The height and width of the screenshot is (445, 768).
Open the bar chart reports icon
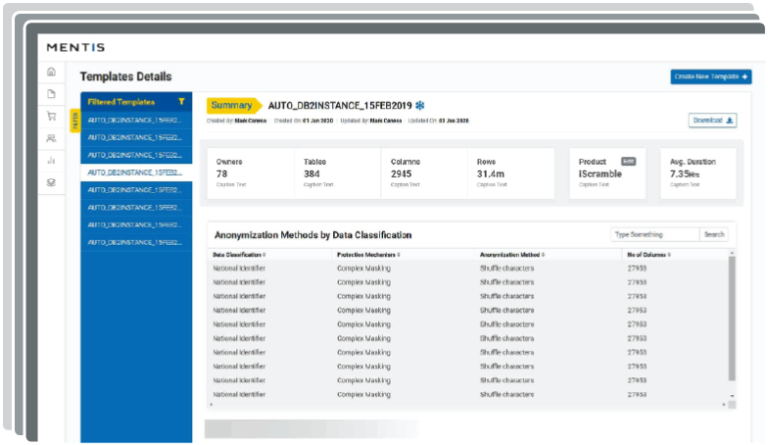point(51,160)
